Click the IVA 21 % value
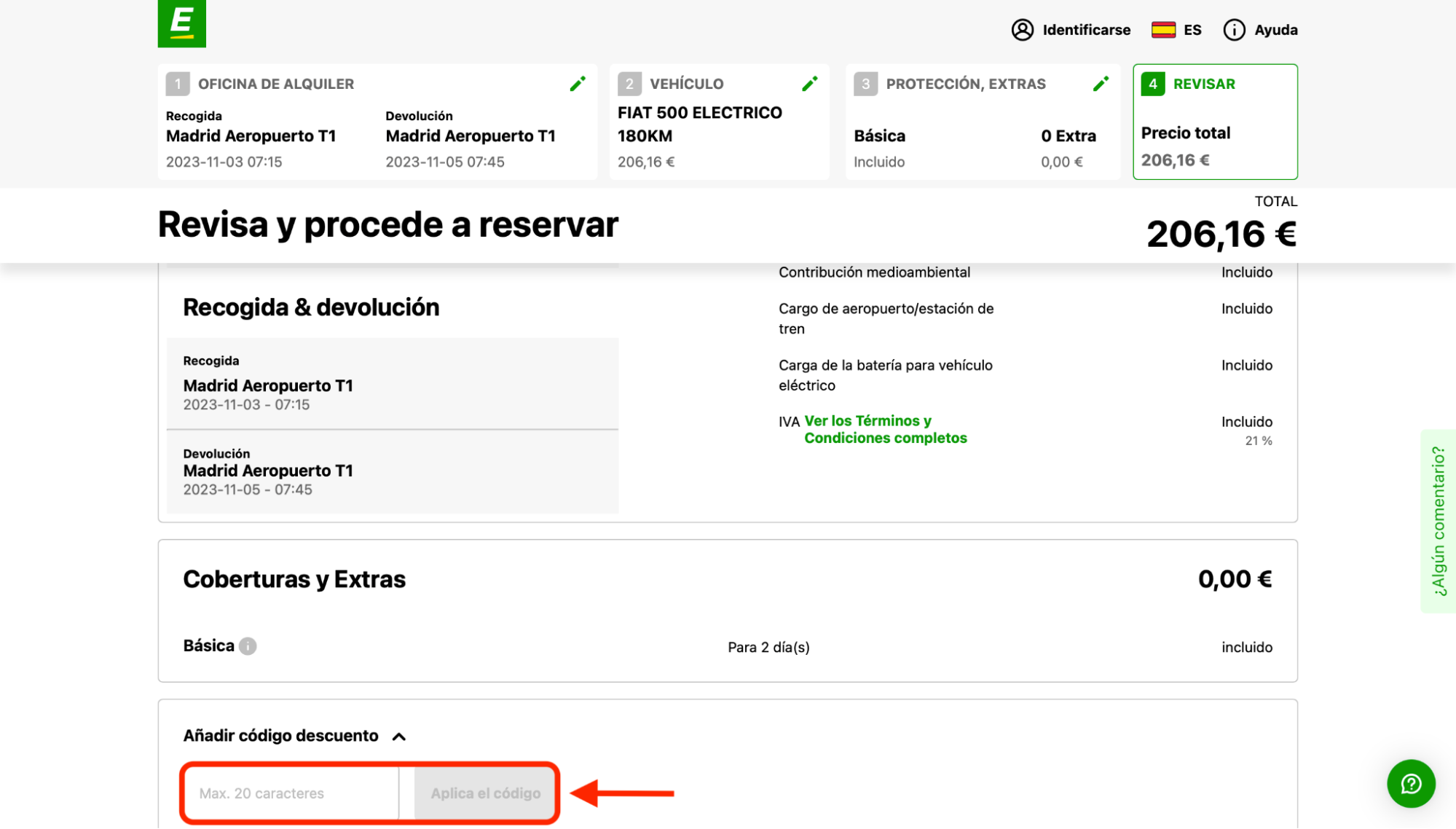The image size is (1456, 829). (x=1258, y=441)
